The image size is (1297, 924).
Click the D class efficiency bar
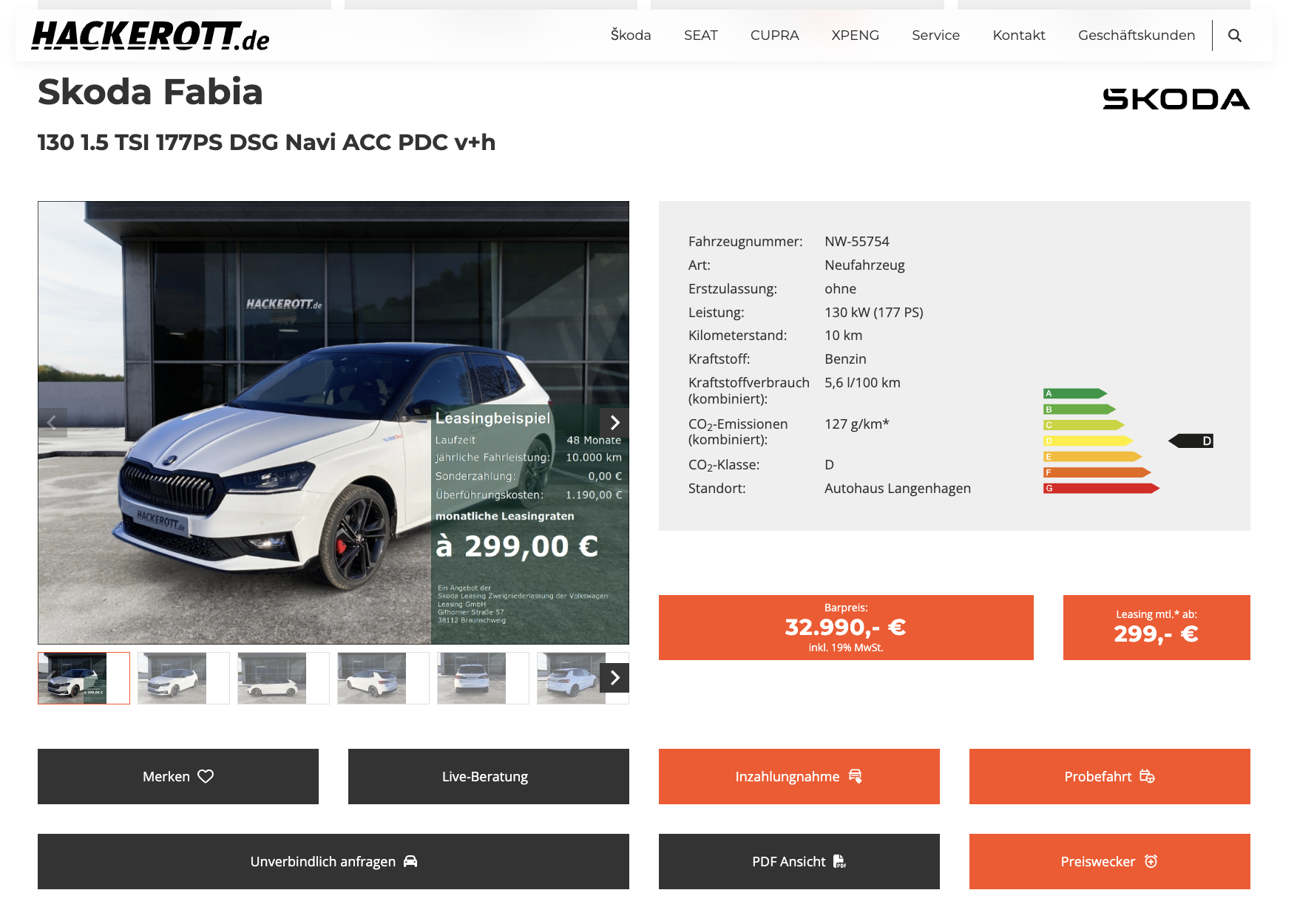[x=1087, y=441]
